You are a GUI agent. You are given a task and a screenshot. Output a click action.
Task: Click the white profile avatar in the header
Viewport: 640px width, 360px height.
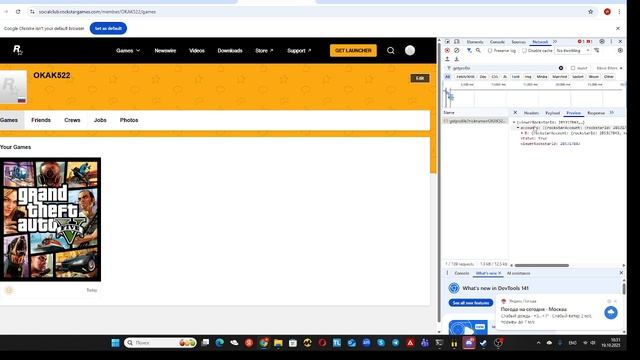coord(410,50)
